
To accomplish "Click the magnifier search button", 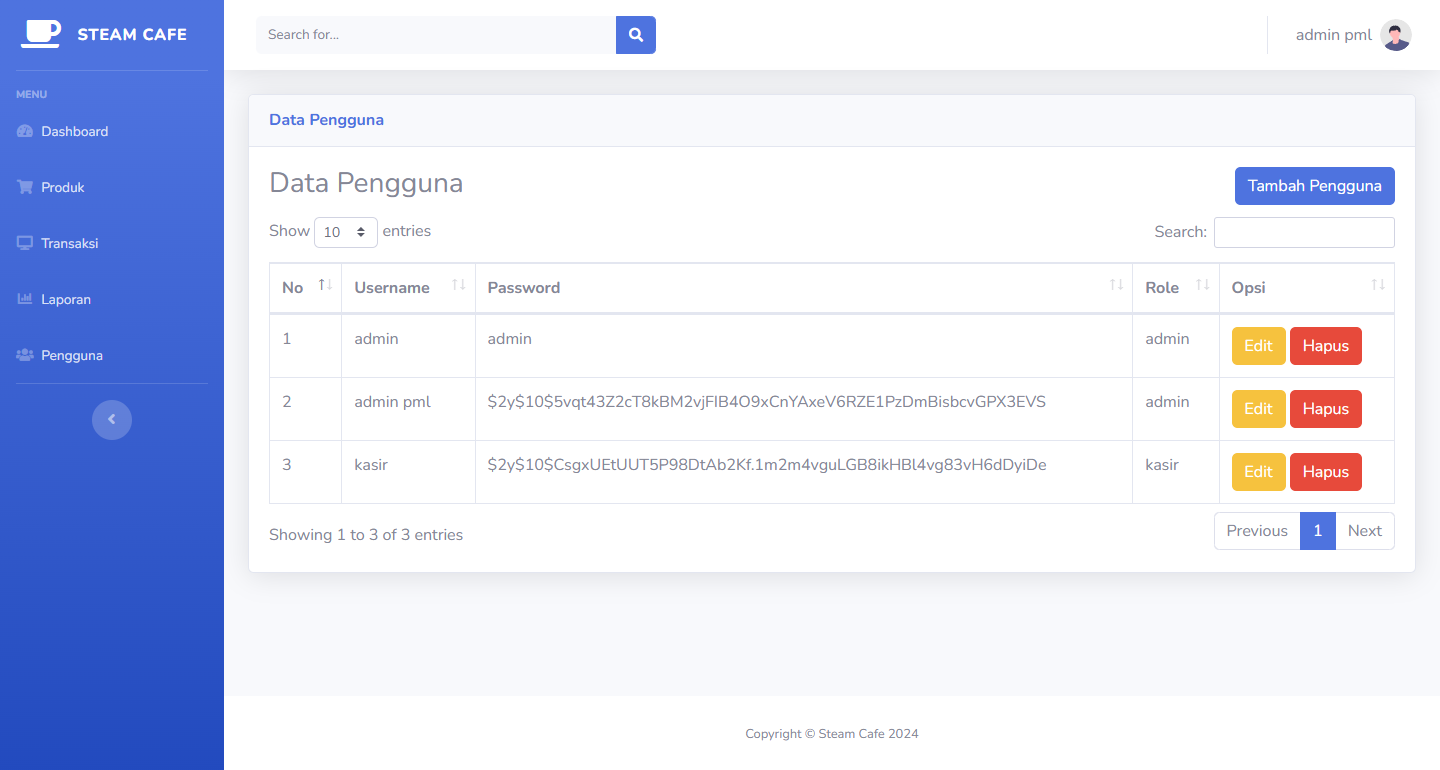I will click(636, 35).
